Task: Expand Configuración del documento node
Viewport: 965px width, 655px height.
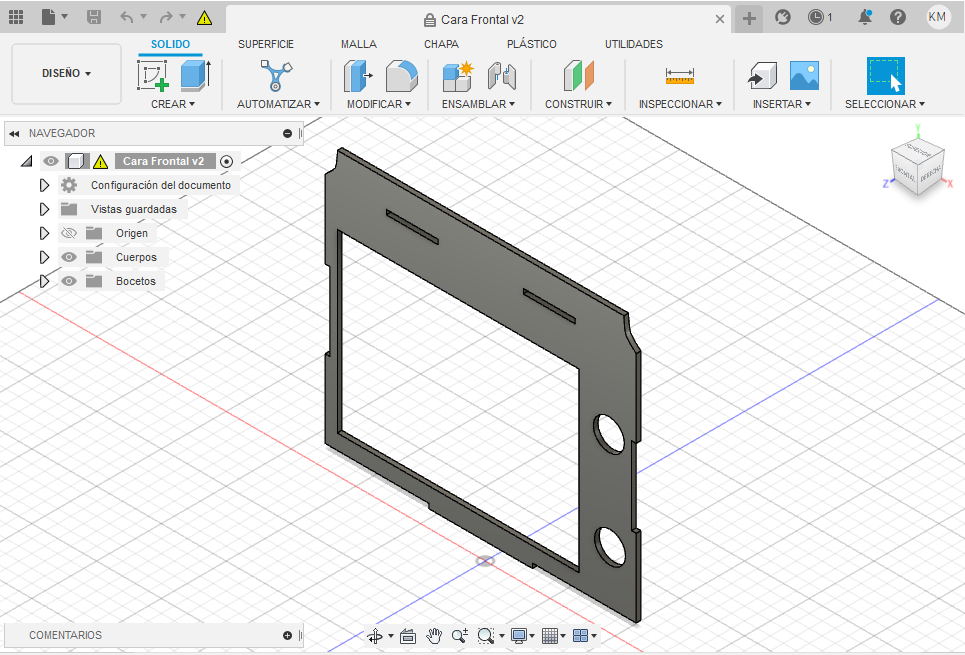Action: [x=44, y=185]
